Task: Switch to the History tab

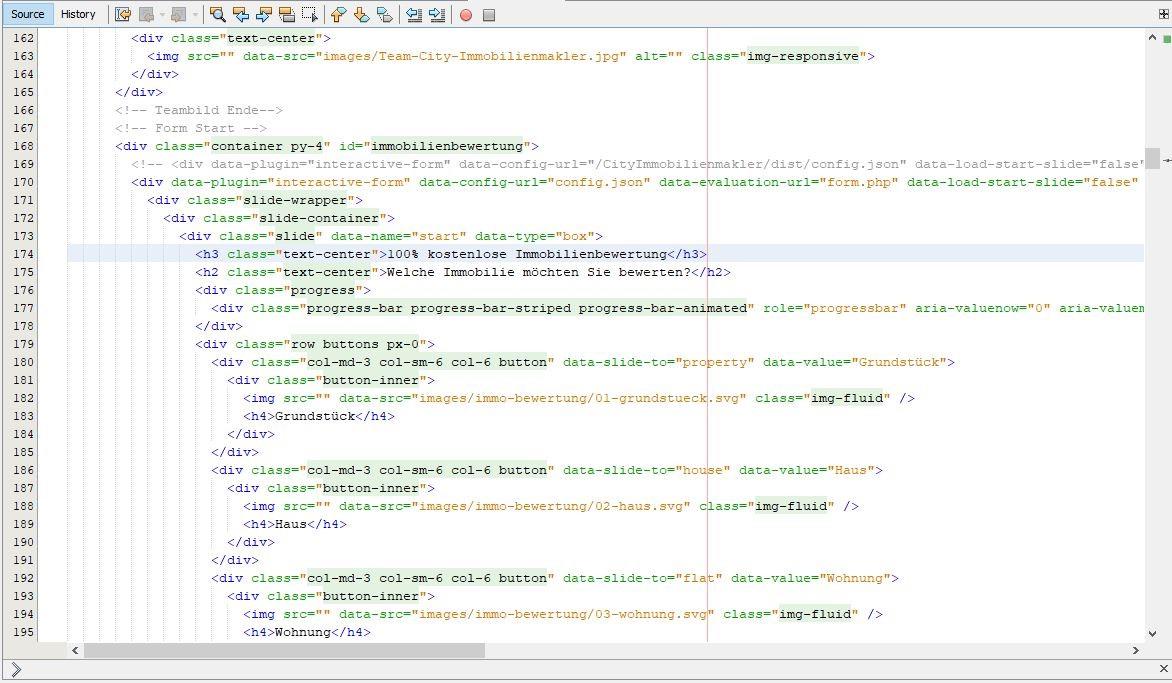Action: pos(78,14)
